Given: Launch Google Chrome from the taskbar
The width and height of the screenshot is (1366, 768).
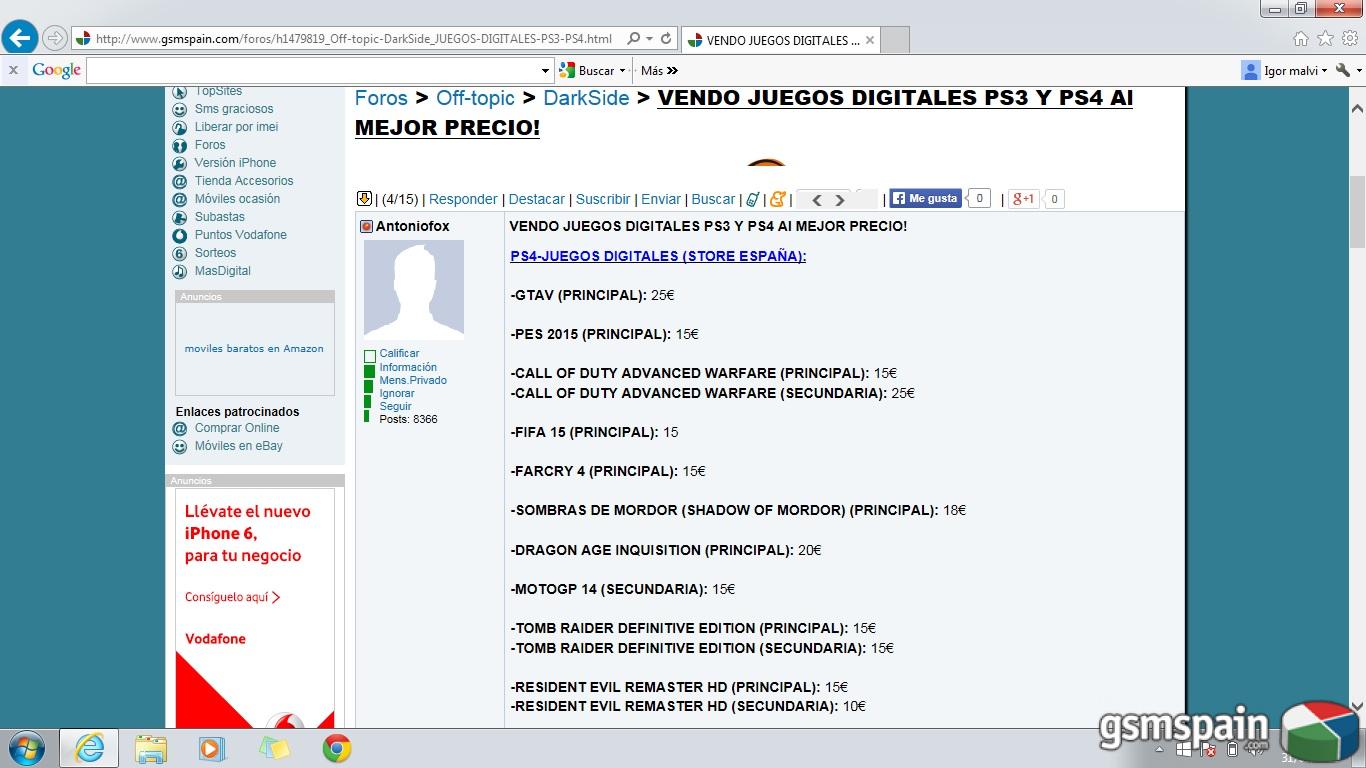Looking at the screenshot, I should 336,748.
